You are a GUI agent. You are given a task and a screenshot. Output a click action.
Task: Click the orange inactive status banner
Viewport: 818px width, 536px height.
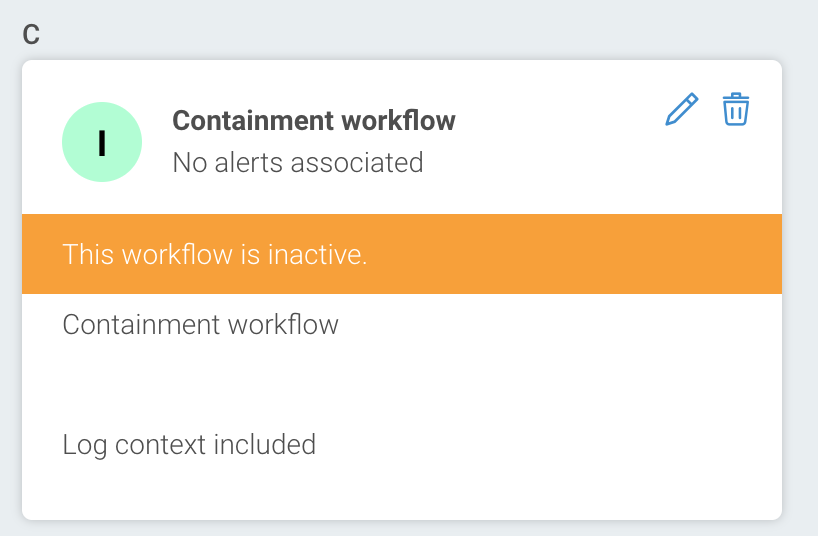pos(500,254)
